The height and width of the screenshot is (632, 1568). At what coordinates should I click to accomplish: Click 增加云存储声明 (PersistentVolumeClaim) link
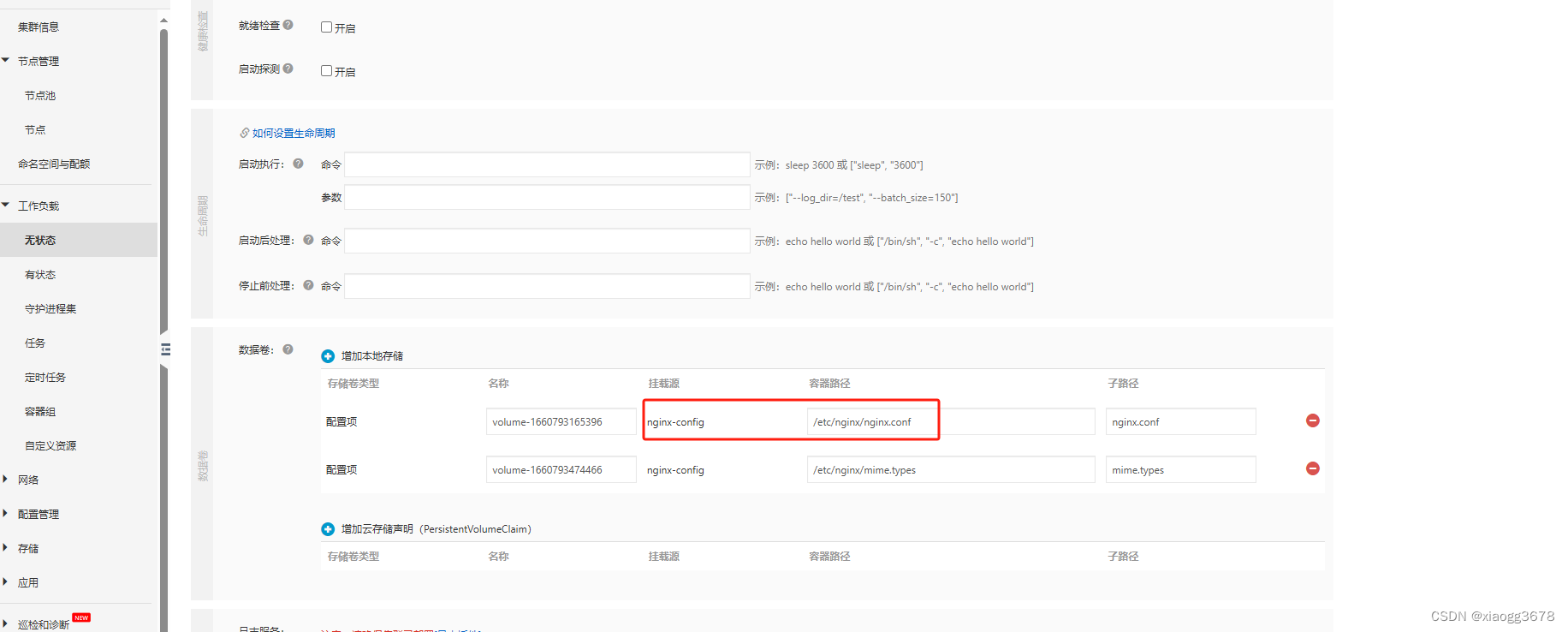pos(437,529)
